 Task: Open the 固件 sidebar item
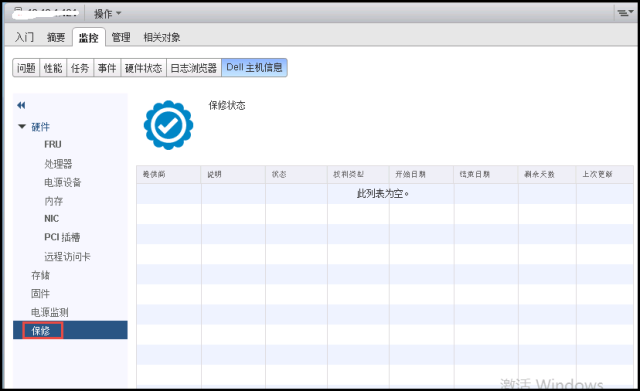[40, 293]
